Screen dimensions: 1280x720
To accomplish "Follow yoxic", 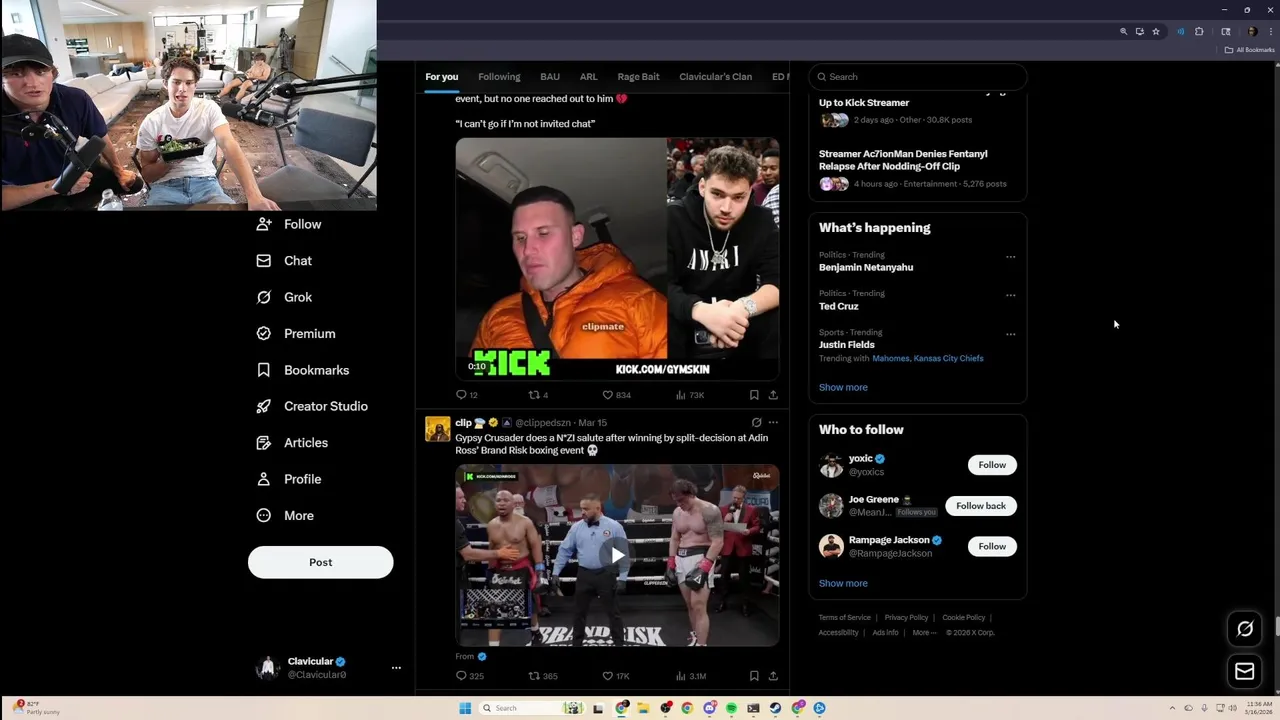I will pos(992,465).
